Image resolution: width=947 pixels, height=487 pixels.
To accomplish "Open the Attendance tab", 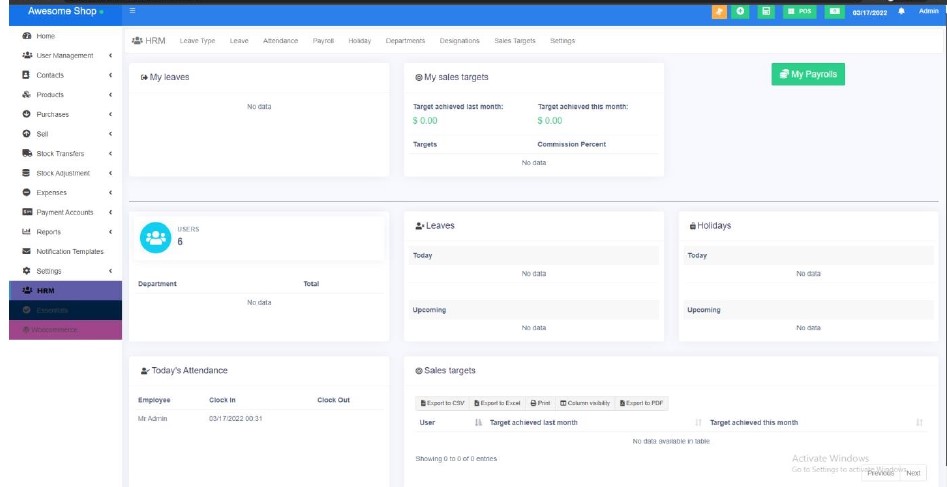I will [280, 40].
